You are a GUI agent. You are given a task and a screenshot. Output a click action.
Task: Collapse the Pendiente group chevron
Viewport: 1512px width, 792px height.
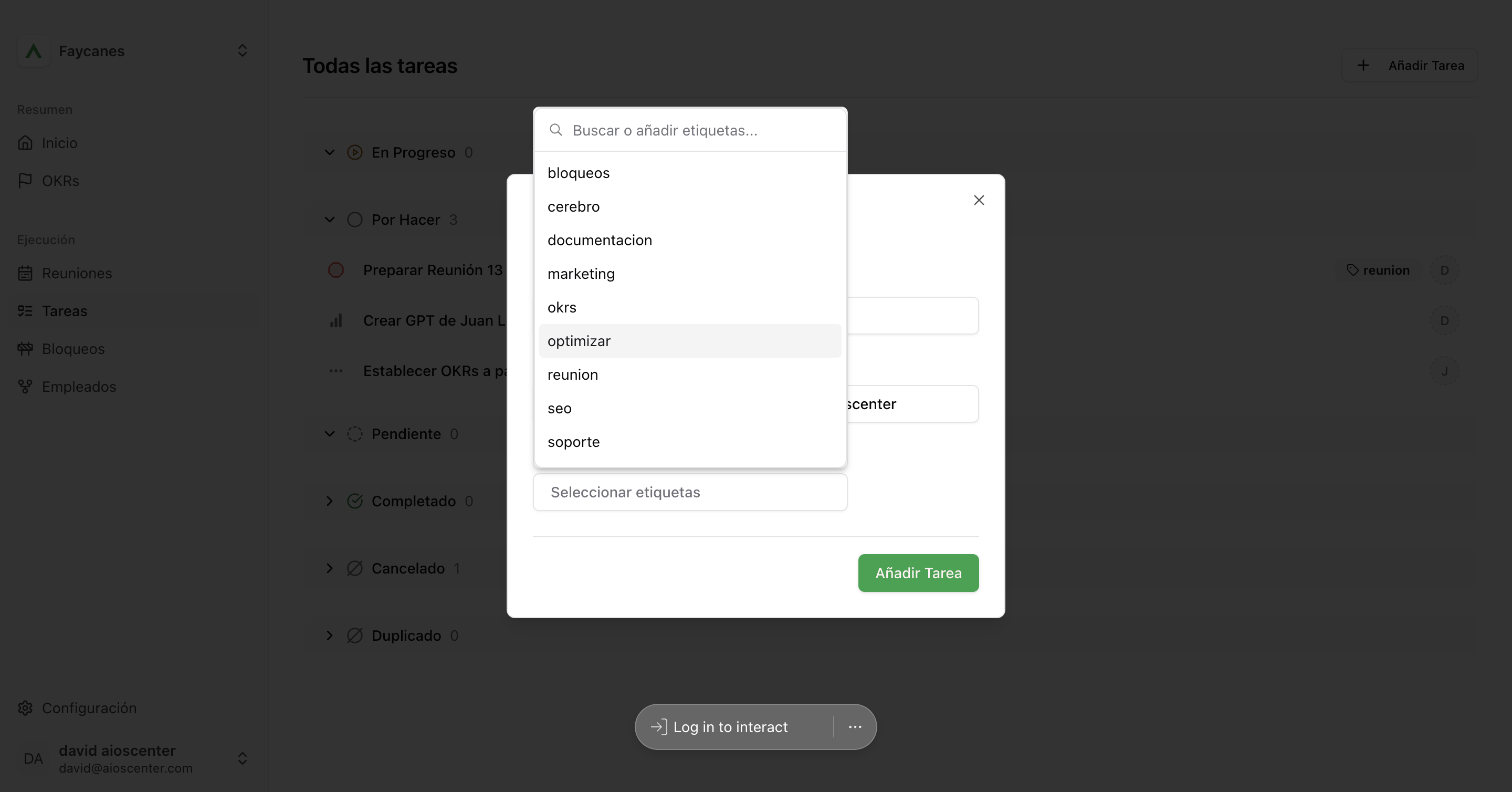pos(330,434)
